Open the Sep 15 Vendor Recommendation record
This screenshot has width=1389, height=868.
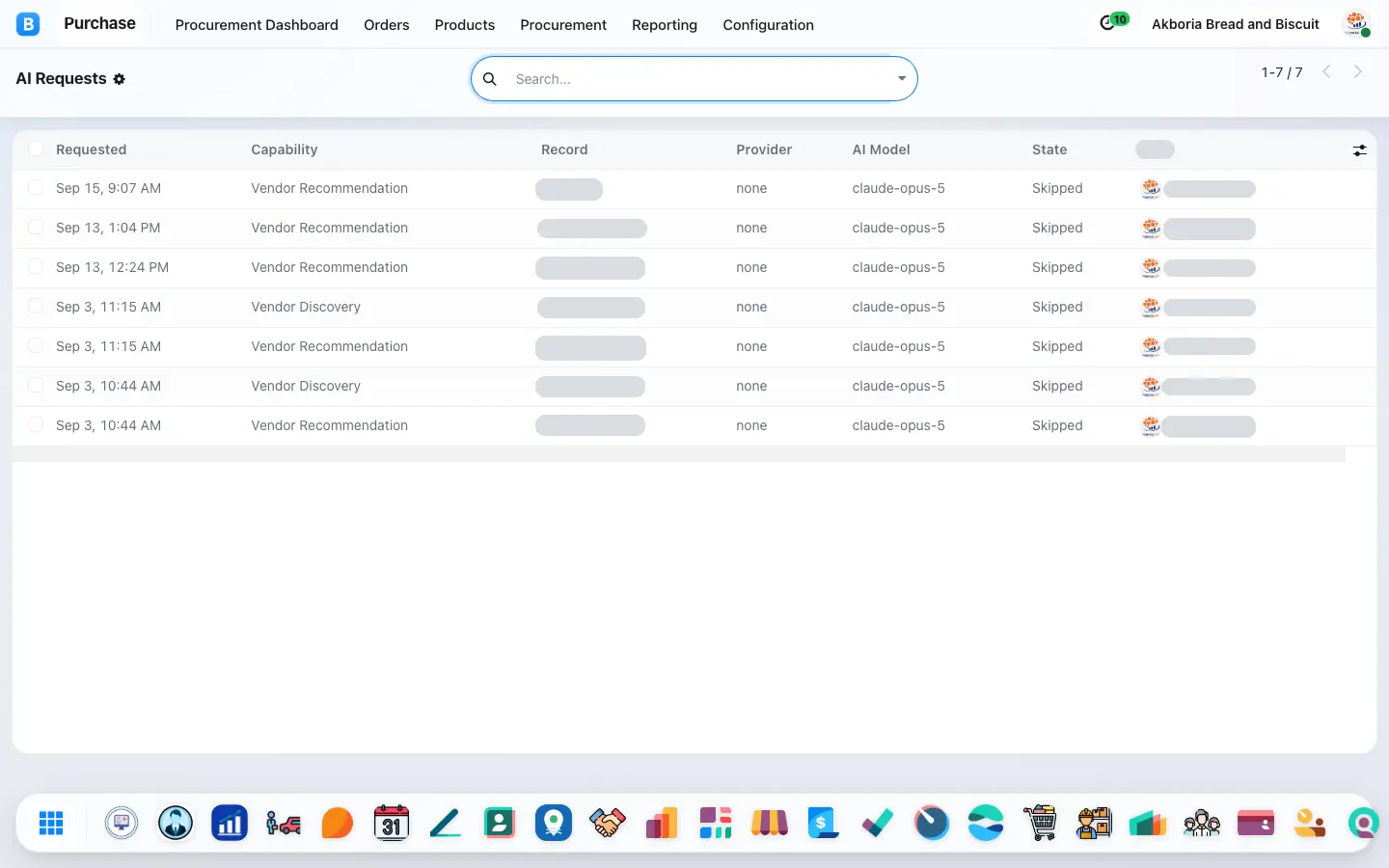click(694, 188)
